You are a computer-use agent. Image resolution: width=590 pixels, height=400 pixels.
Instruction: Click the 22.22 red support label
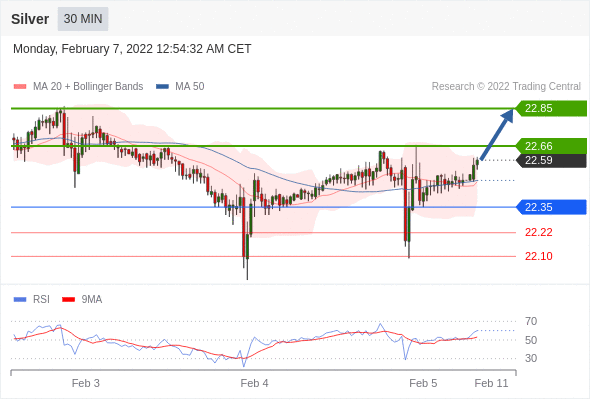click(x=539, y=233)
